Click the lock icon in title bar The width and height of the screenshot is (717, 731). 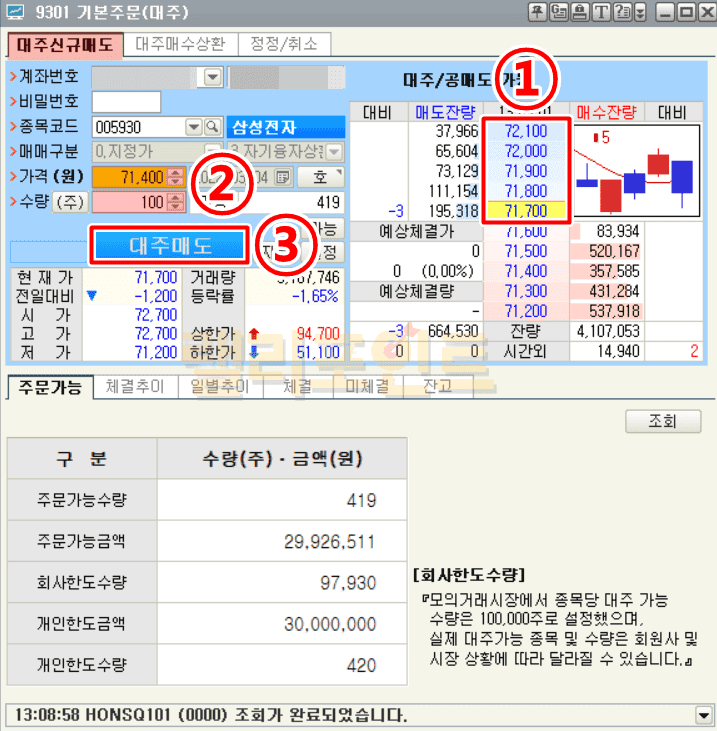tap(580, 13)
